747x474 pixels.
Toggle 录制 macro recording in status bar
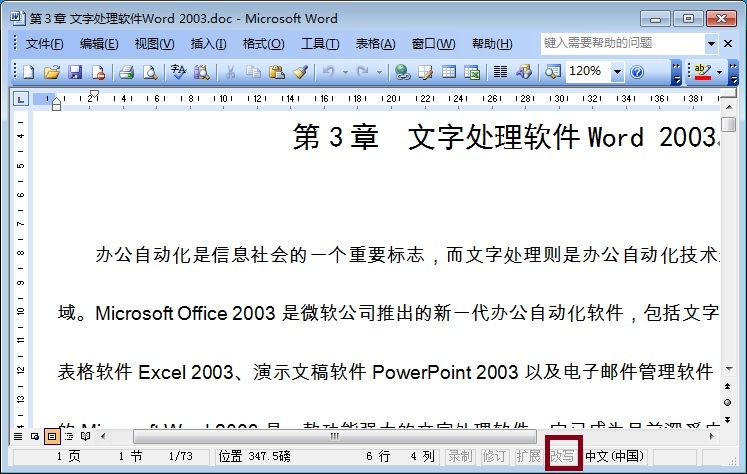(460, 456)
